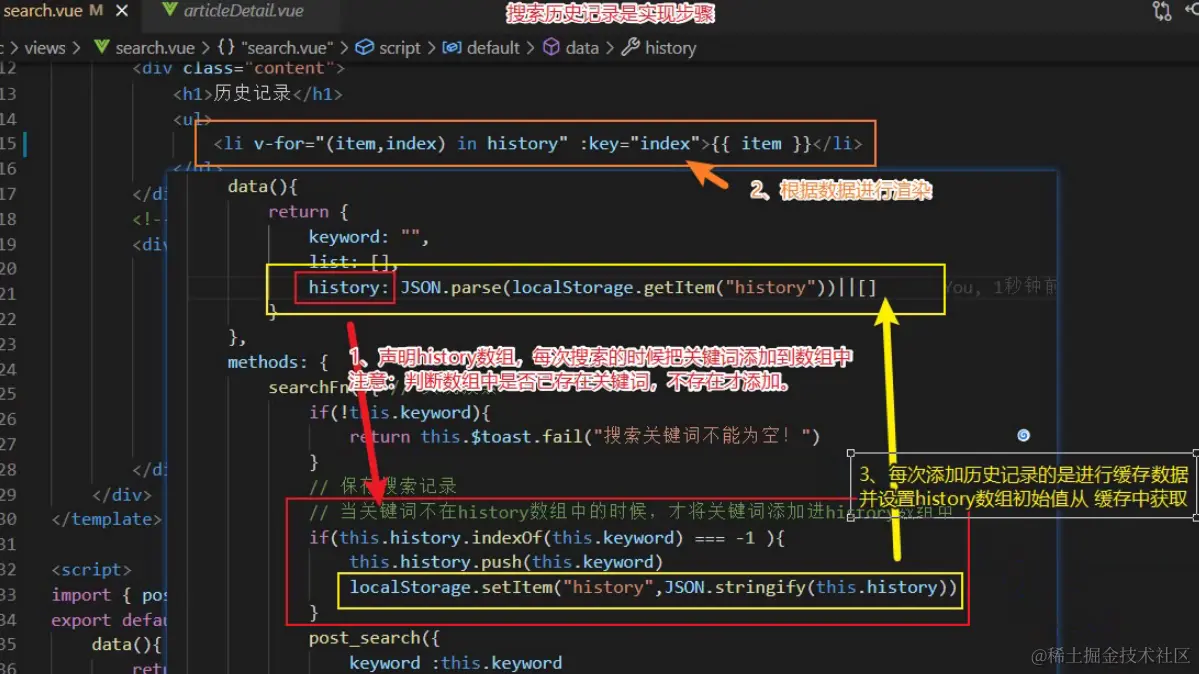The width and height of the screenshot is (1199, 674).
Task: Click the this.$toast.fail code line
Action: click(584, 437)
